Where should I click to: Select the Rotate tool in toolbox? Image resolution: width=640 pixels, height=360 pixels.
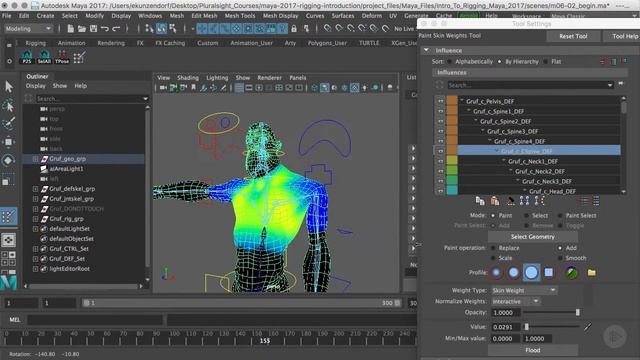point(9,160)
